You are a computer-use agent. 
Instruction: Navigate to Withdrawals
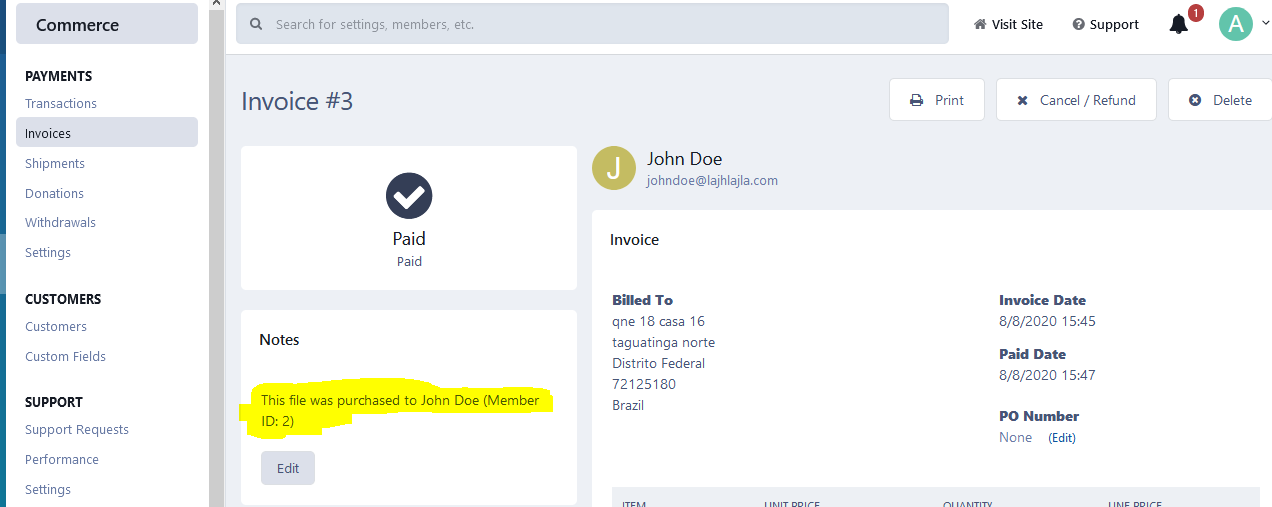[x=60, y=222]
